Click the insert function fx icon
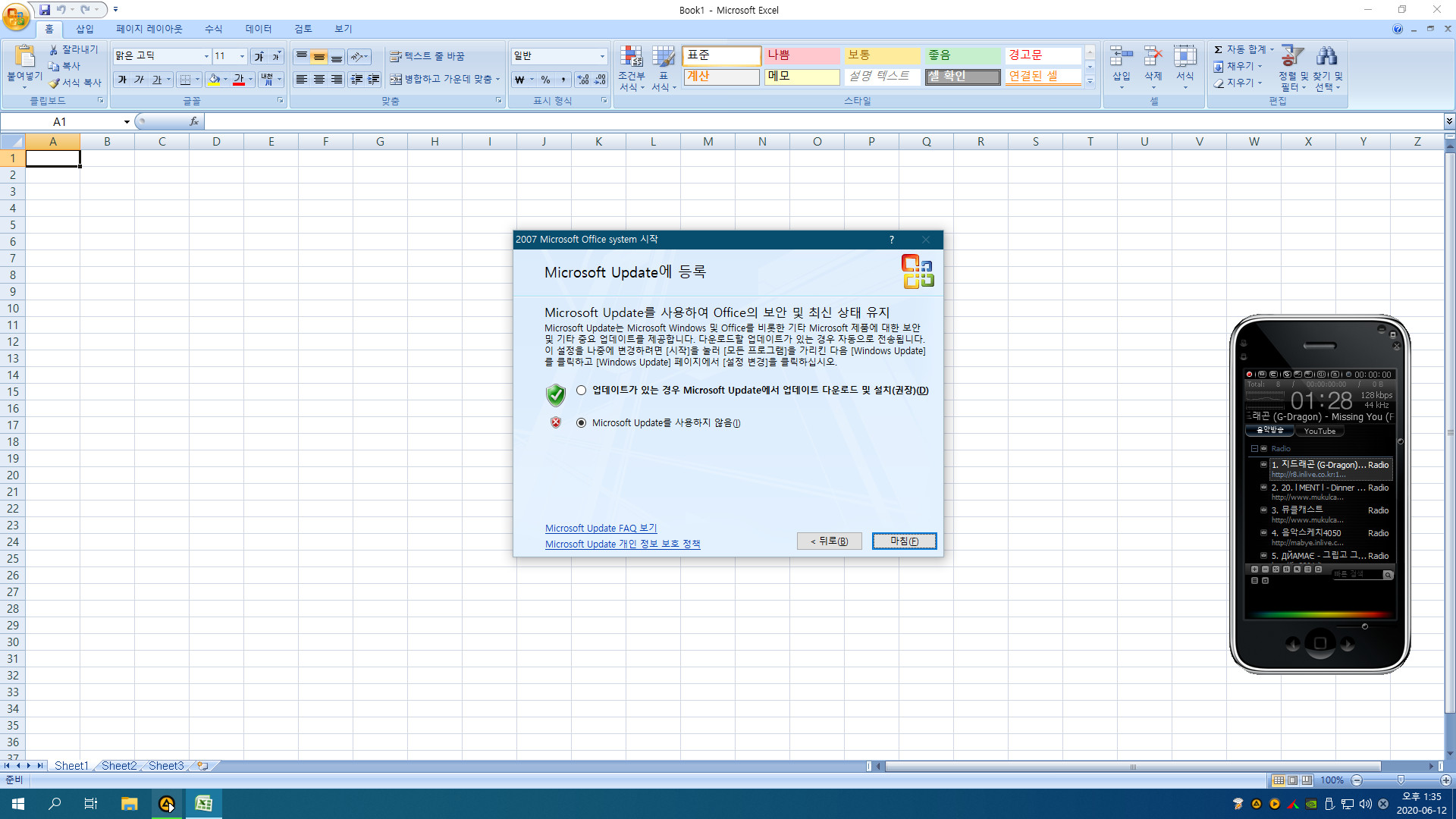1456x819 pixels. pyautogui.click(x=194, y=121)
